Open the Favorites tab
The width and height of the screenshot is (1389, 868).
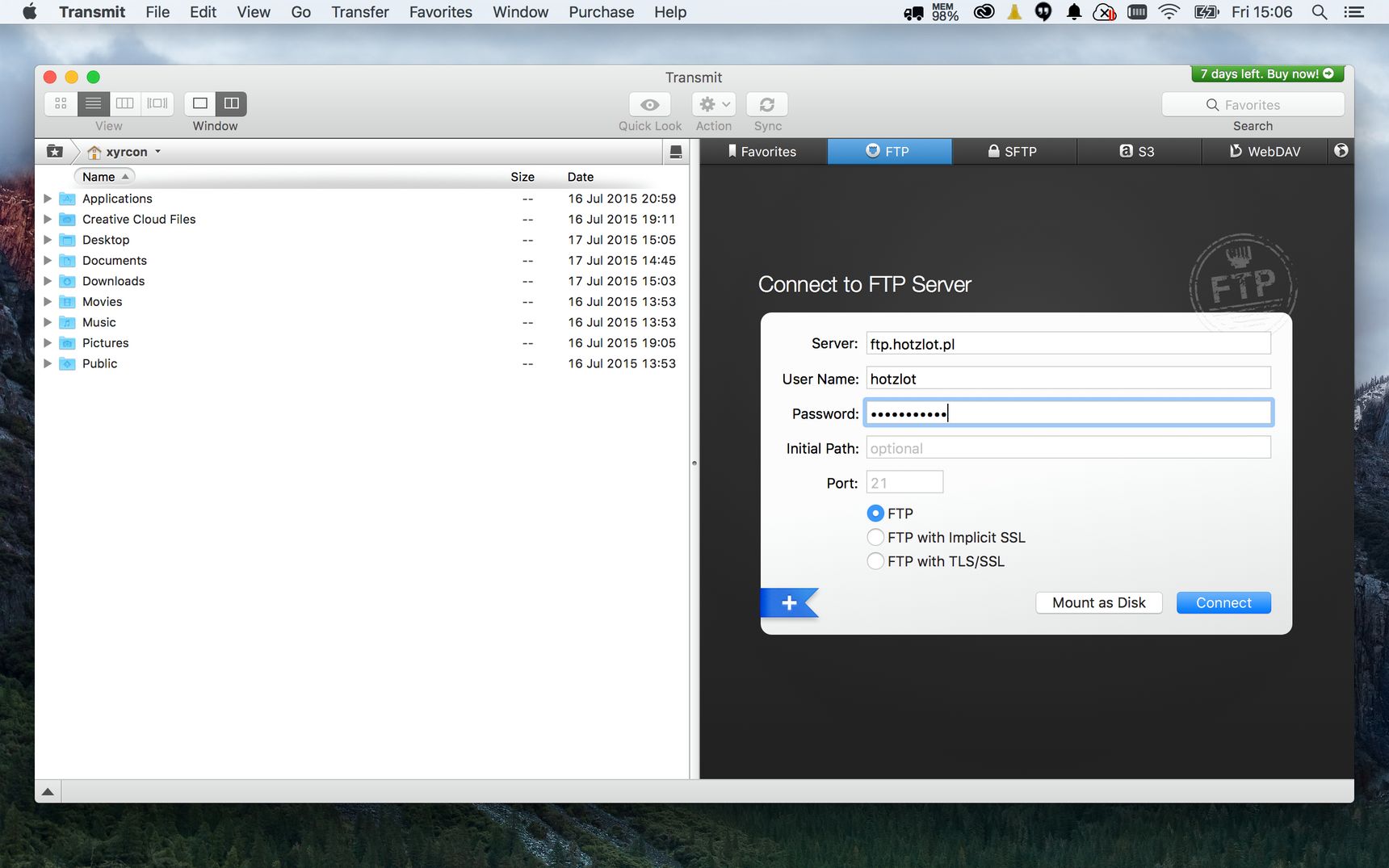(x=763, y=152)
